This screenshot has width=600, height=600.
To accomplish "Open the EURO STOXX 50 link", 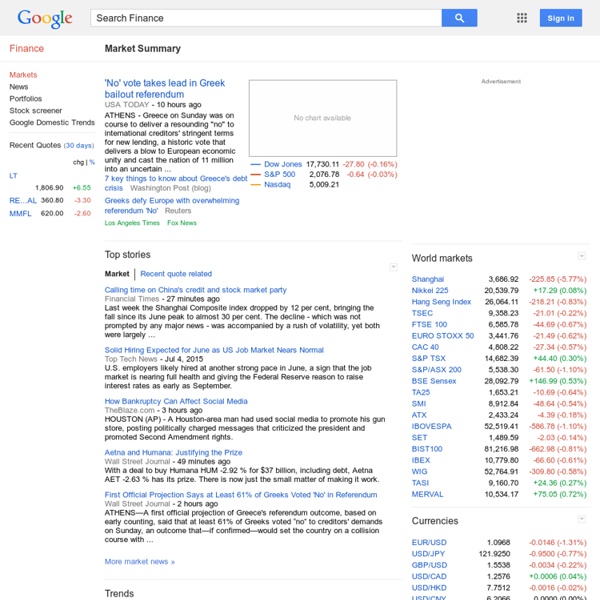I will [442, 336].
